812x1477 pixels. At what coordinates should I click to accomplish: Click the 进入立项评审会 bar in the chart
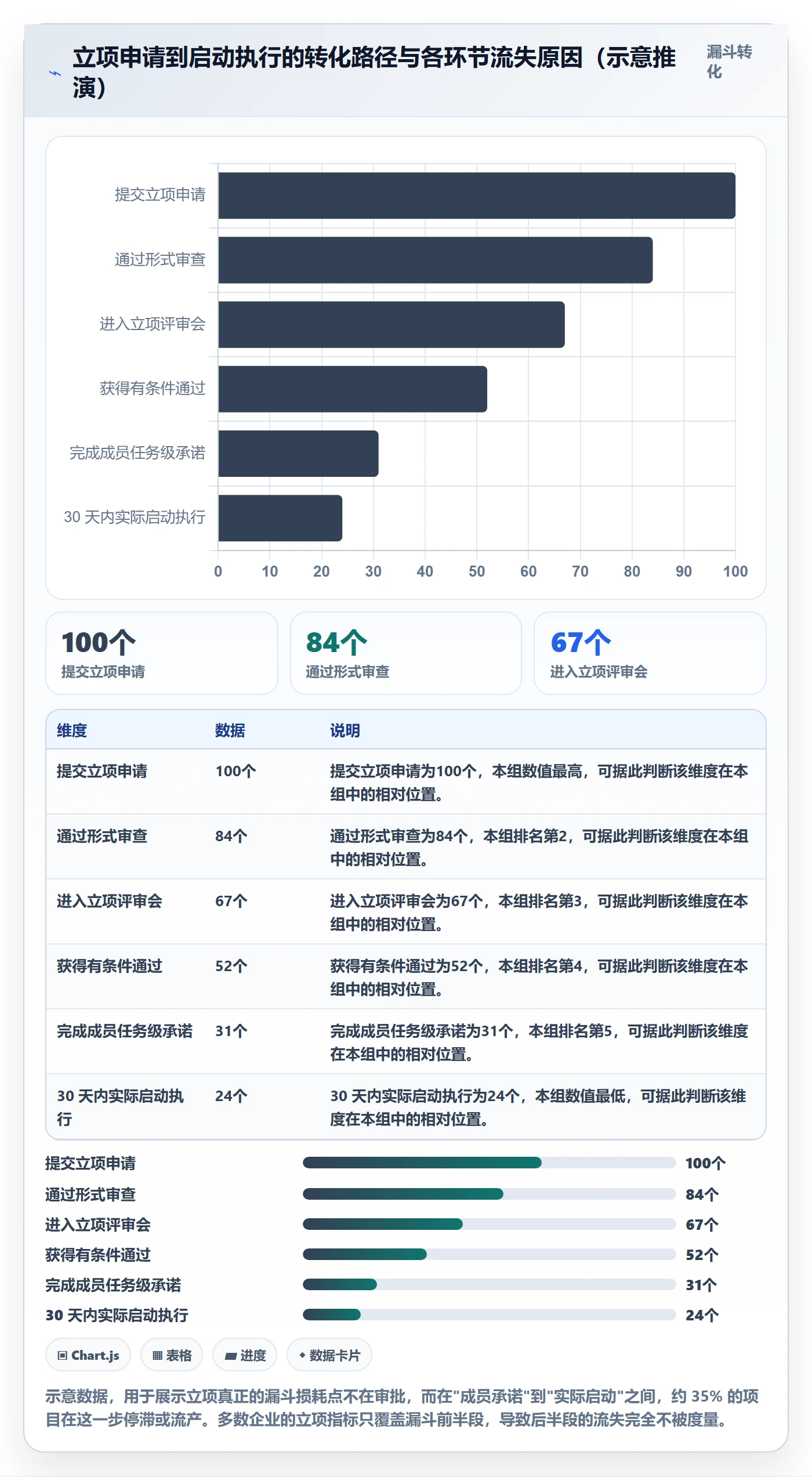pyautogui.click(x=391, y=324)
